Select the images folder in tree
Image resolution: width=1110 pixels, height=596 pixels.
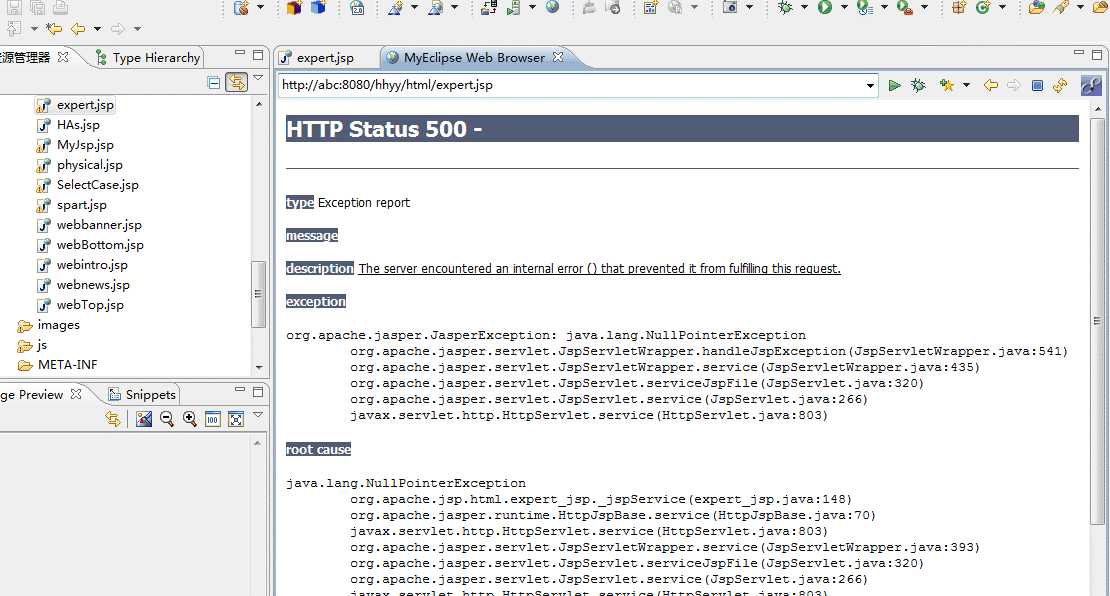pos(49,325)
